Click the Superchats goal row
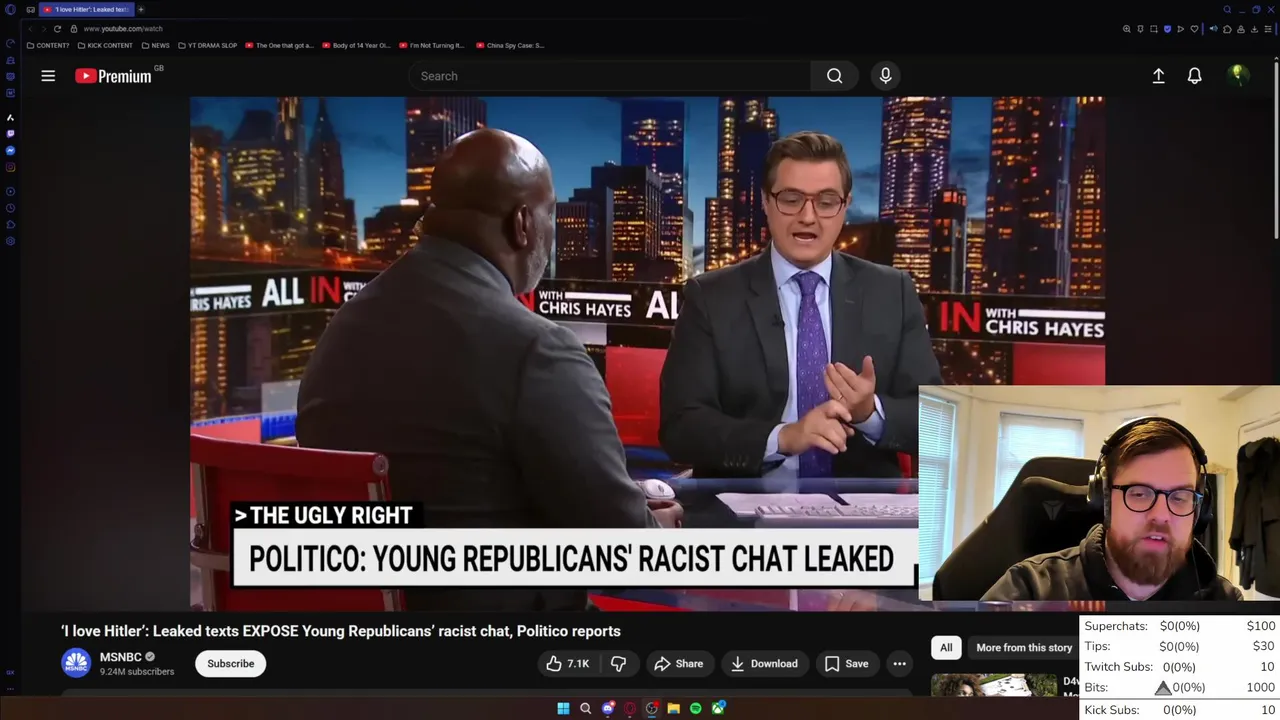Viewport: 1280px width, 720px height. pyautogui.click(x=1180, y=626)
